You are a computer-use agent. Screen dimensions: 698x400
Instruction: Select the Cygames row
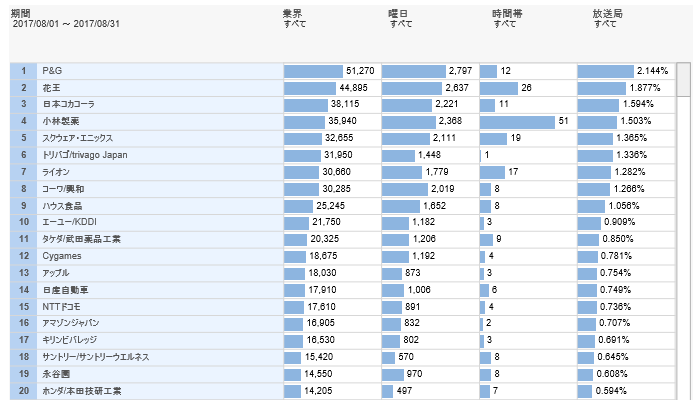point(62,256)
